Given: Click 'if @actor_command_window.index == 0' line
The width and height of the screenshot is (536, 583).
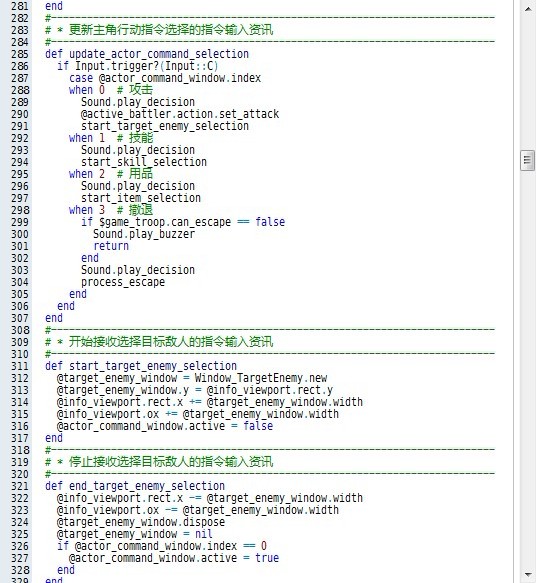Looking at the screenshot, I should click(x=162, y=546).
